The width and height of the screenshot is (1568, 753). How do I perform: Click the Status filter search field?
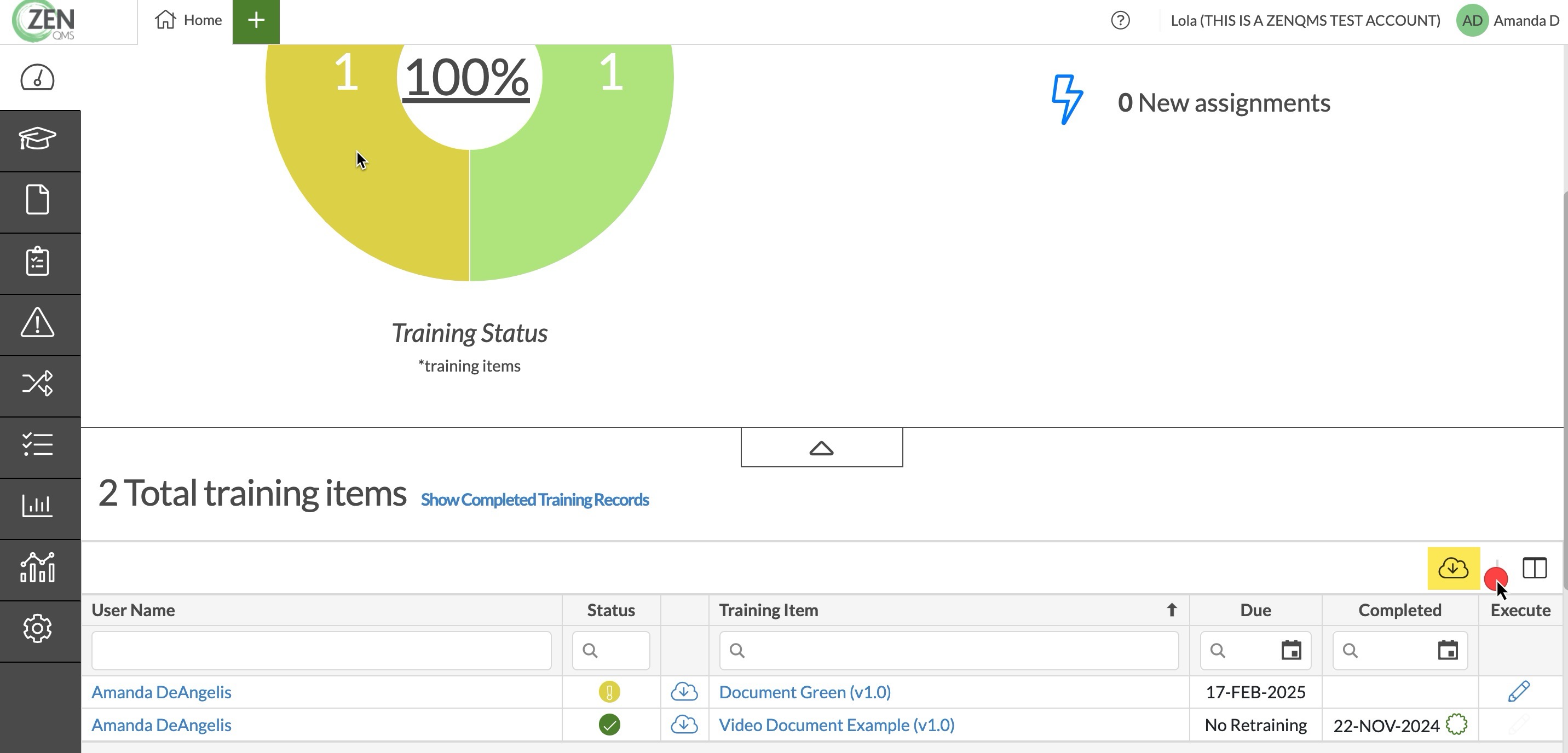pos(610,650)
